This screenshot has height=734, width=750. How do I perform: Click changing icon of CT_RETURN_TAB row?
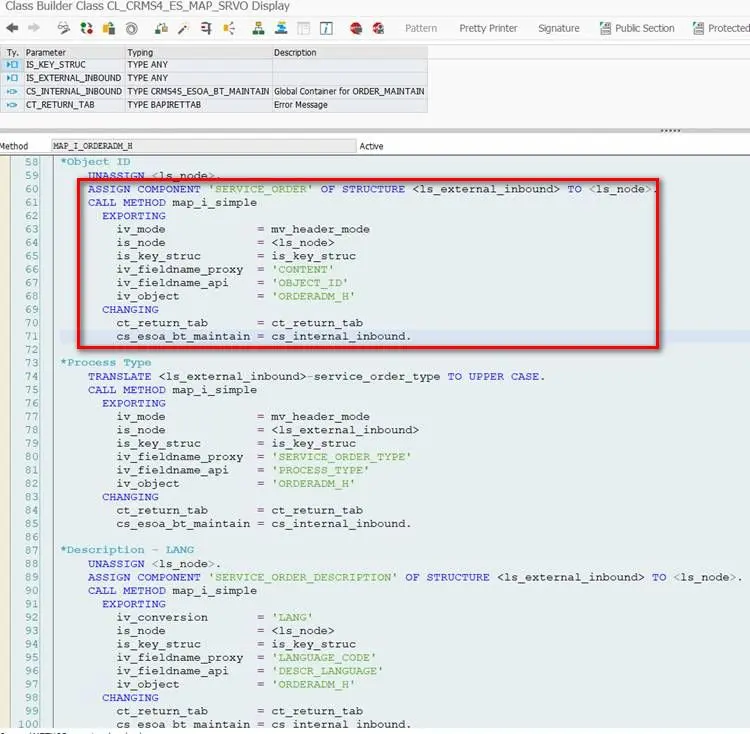(x=12, y=105)
